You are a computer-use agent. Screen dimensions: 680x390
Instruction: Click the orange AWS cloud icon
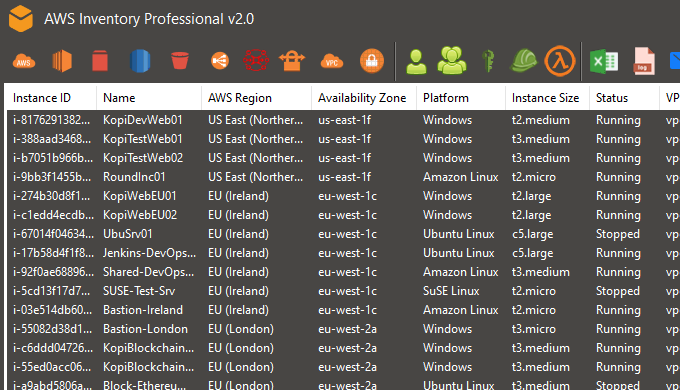click(x=24, y=61)
